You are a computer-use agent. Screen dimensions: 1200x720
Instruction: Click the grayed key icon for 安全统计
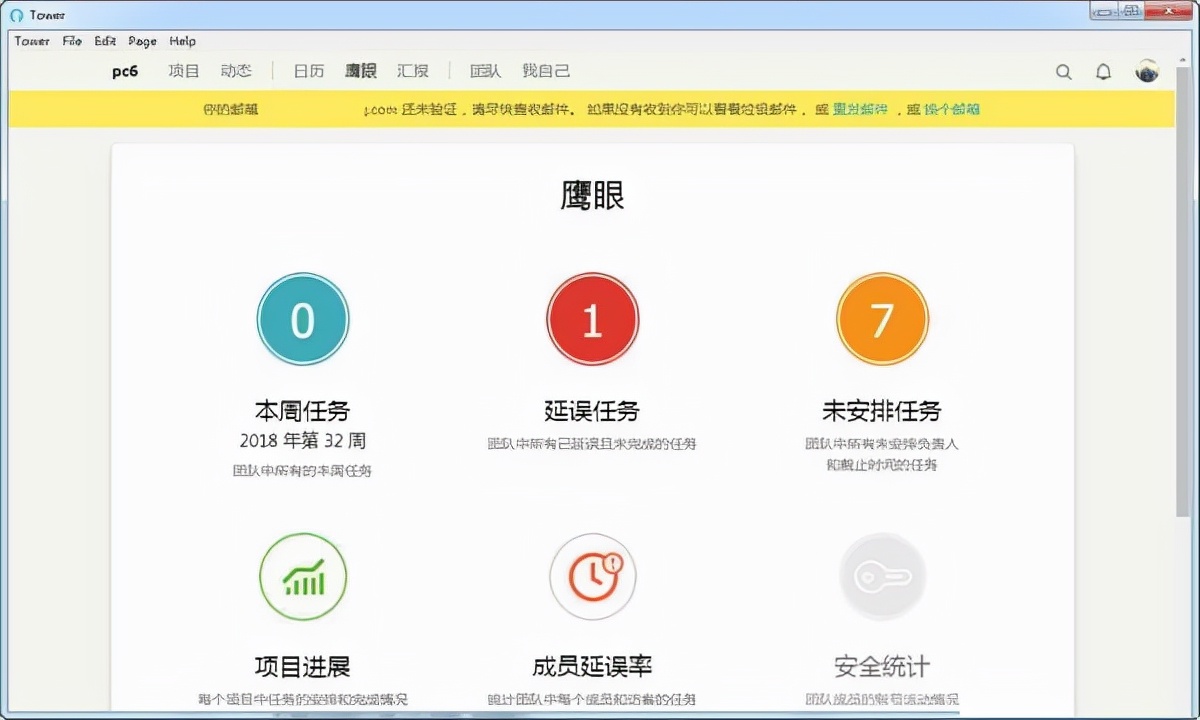tap(883, 577)
